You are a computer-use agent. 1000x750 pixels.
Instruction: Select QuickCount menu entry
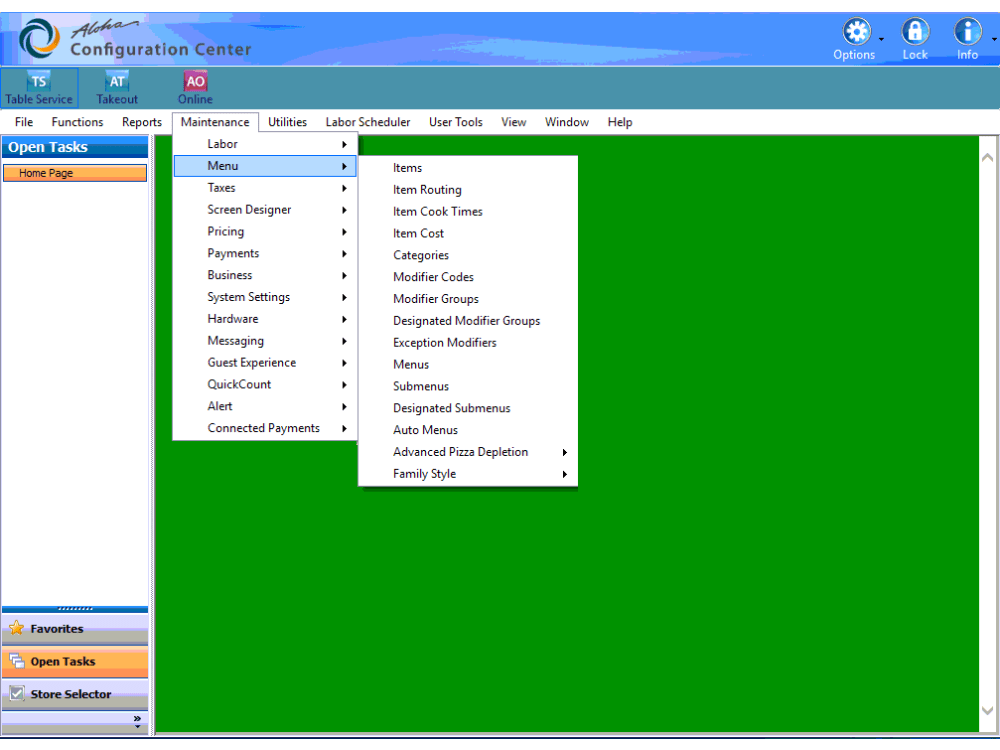pos(265,385)
